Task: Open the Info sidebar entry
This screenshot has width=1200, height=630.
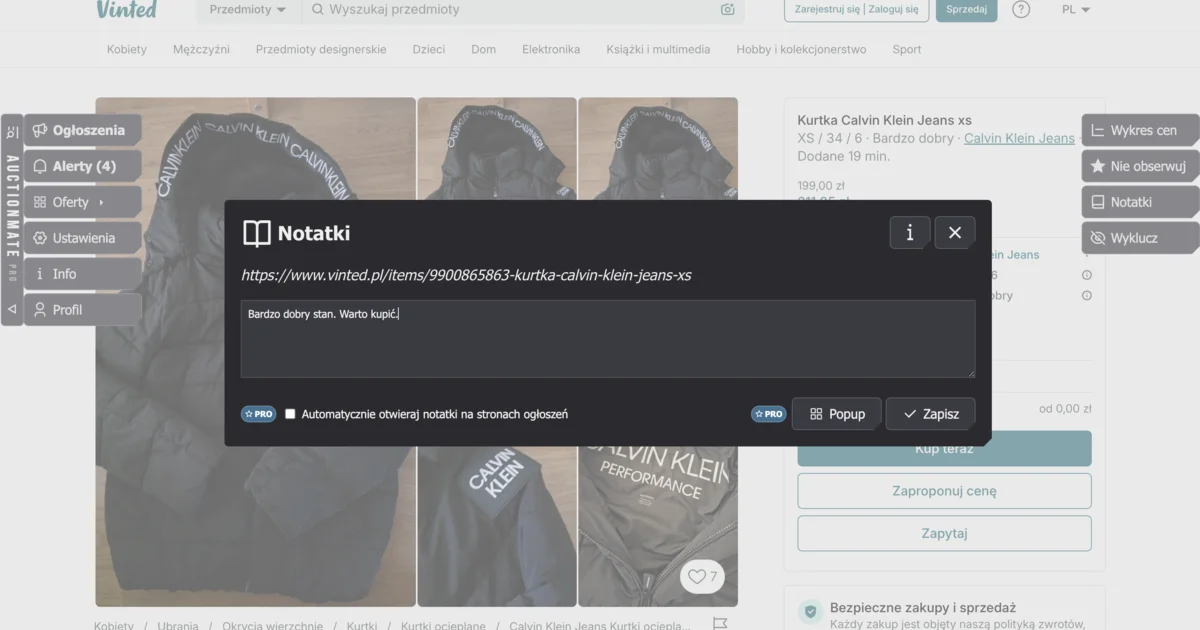Action: (82, 274)
